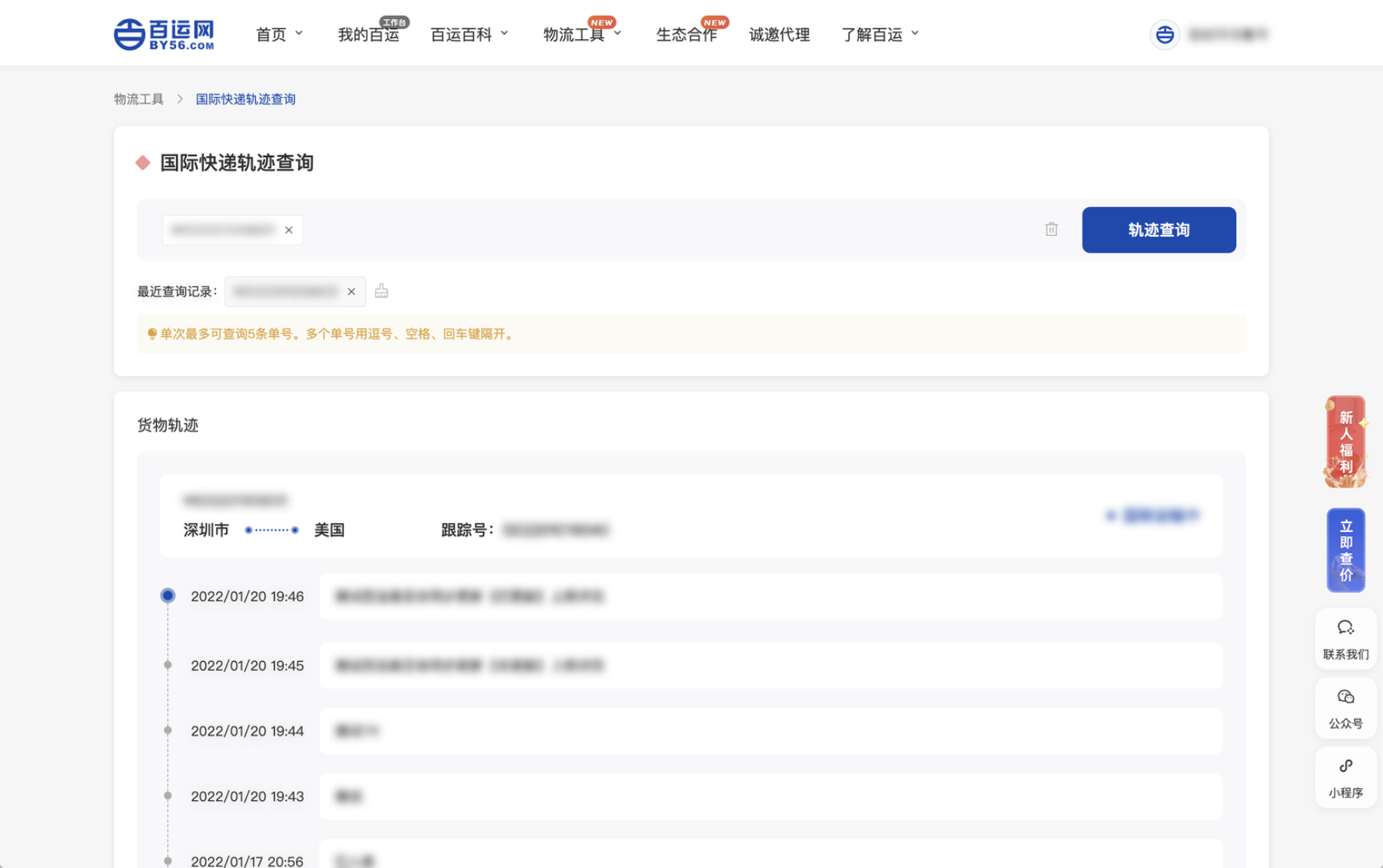Clear recent query history using the broom icon

[381, 291]
